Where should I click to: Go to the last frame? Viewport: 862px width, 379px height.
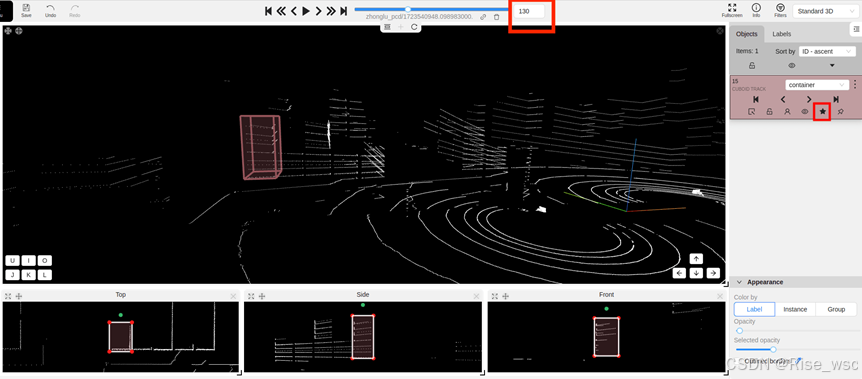tap(344, 10)
